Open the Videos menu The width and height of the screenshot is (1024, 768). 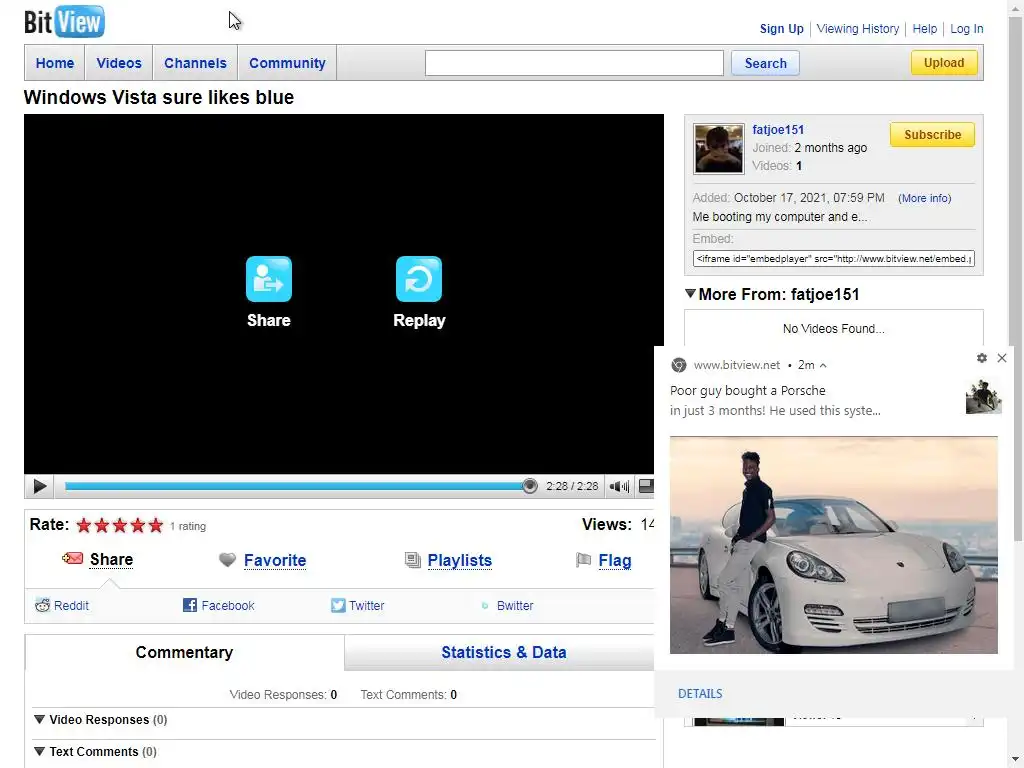click(x=119, y=63)
